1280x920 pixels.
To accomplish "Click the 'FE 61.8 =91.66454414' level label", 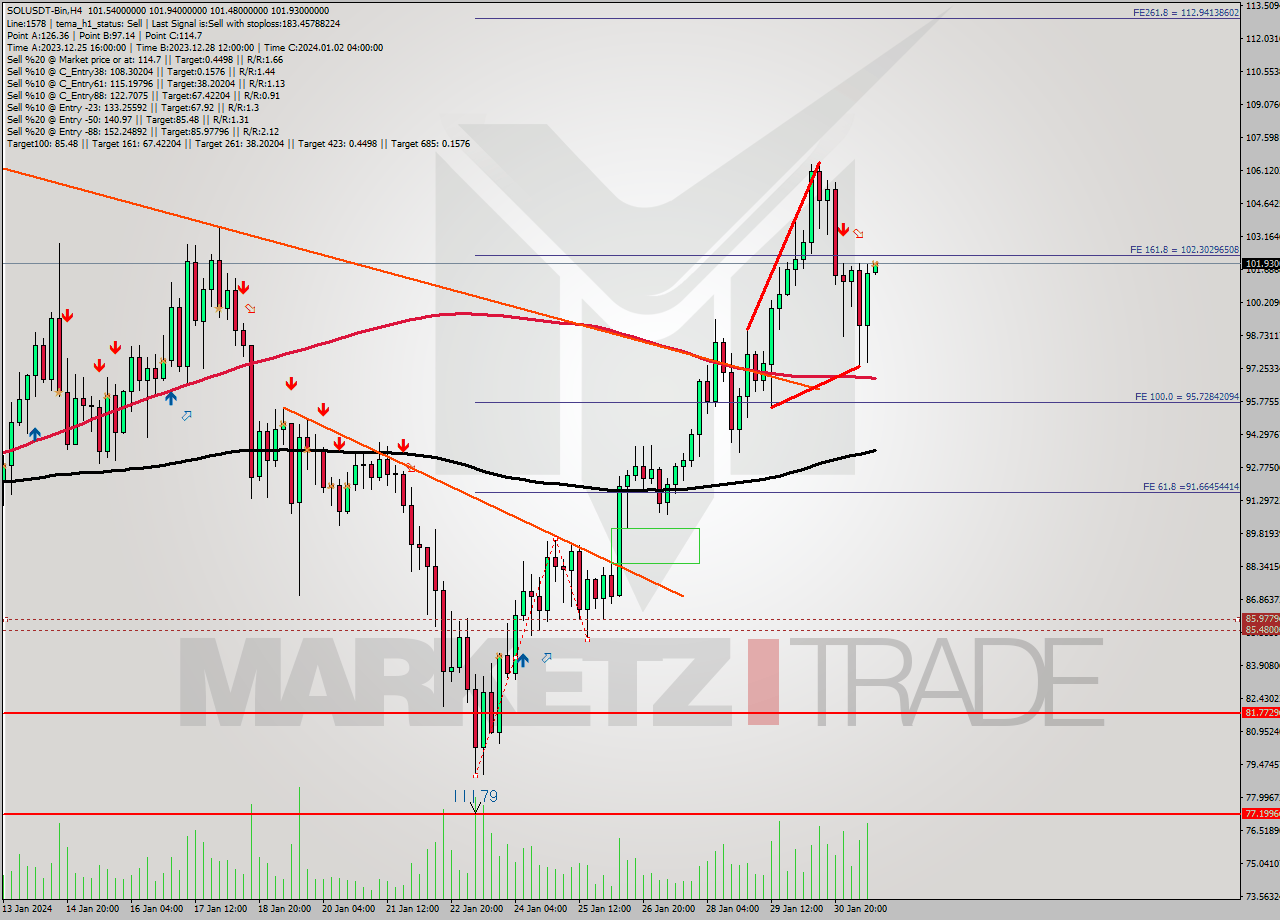I will [1190, 486].
